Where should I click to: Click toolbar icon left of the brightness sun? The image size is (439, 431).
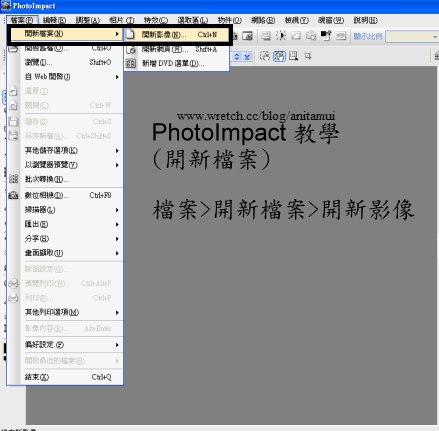tap(266, 36)
